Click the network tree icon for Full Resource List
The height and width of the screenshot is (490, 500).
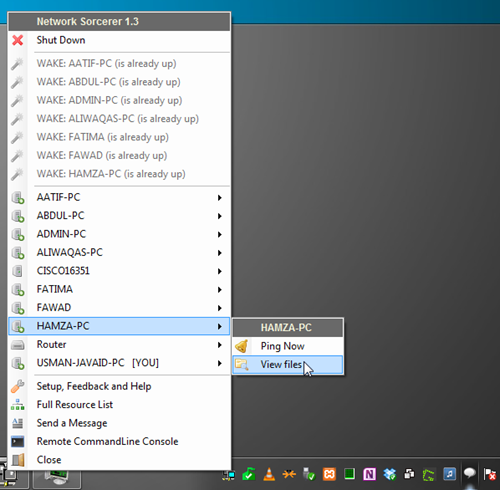(17, 405)
